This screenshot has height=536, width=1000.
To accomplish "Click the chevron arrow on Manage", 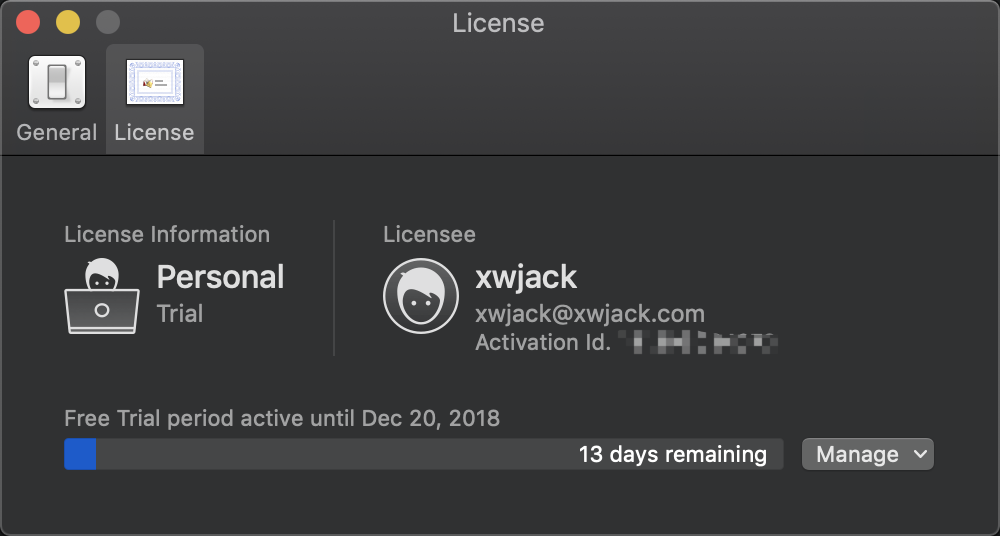I will [x=920, y=454].
